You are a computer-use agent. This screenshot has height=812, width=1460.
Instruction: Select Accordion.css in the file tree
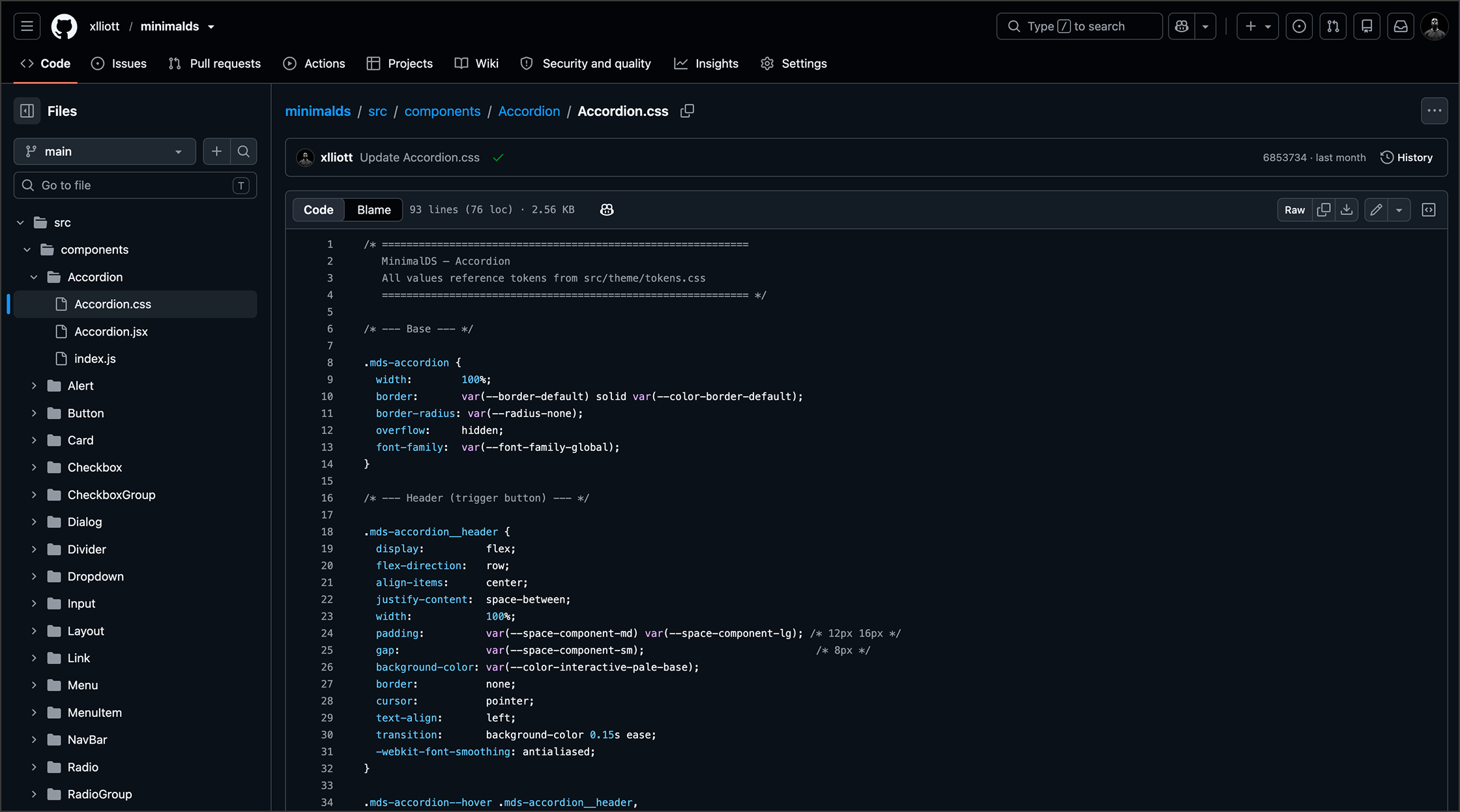pyautogui.click(x=135, y=304)
